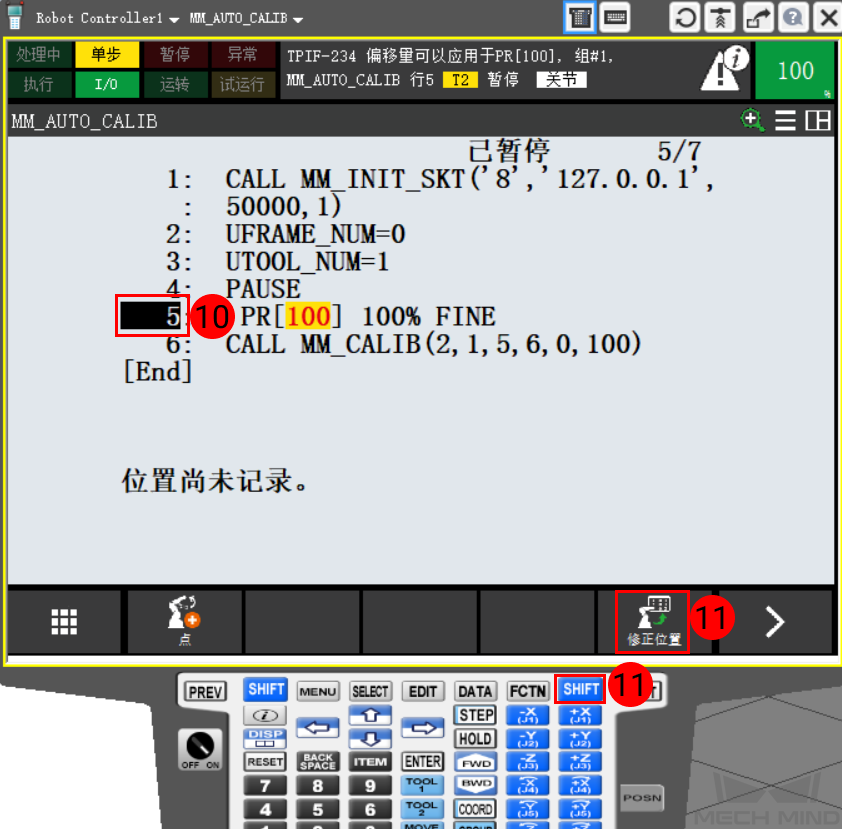The height and width of the screenshot is (829, 842).
Task: Click the DATA key
Action: click(475, 692)
